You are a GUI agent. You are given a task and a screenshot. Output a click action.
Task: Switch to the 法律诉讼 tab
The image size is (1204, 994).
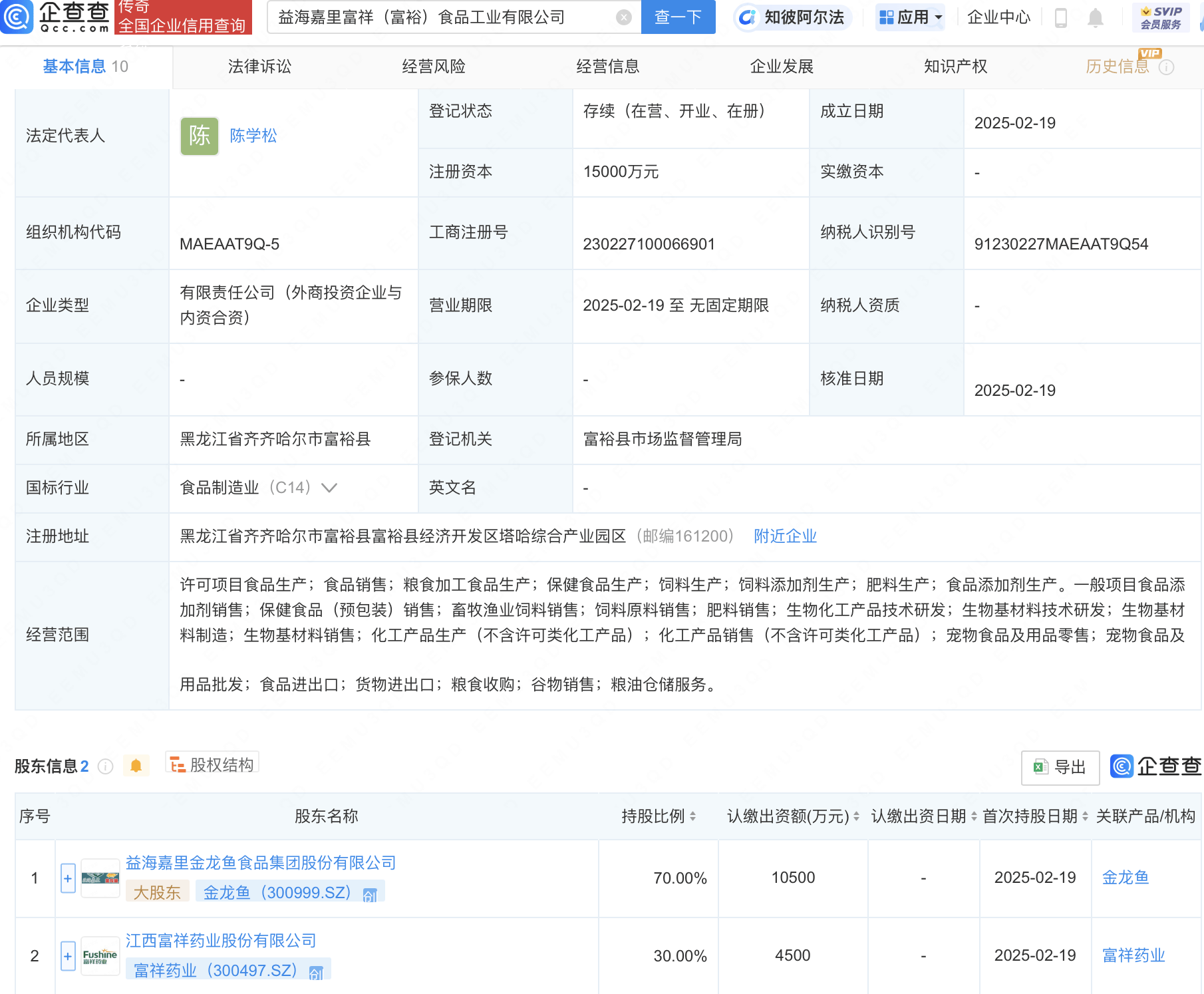[259, 67]
